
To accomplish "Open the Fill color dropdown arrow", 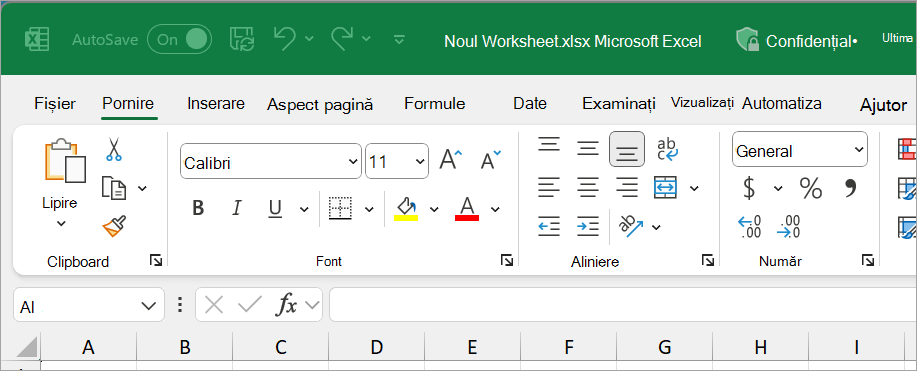I will point(434,209).
